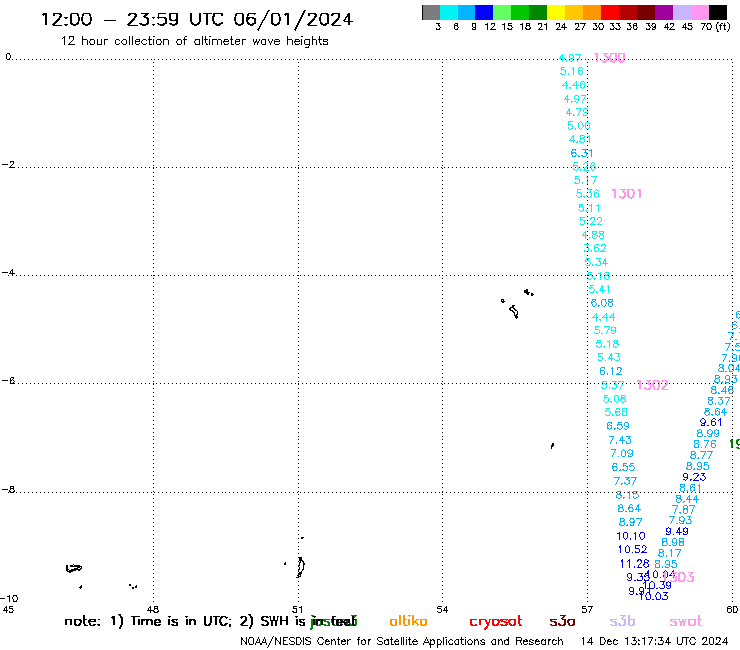Click the 'note: 1) Time is in UTC' text
Screen dimensions: 740x650
click(148, 621)
